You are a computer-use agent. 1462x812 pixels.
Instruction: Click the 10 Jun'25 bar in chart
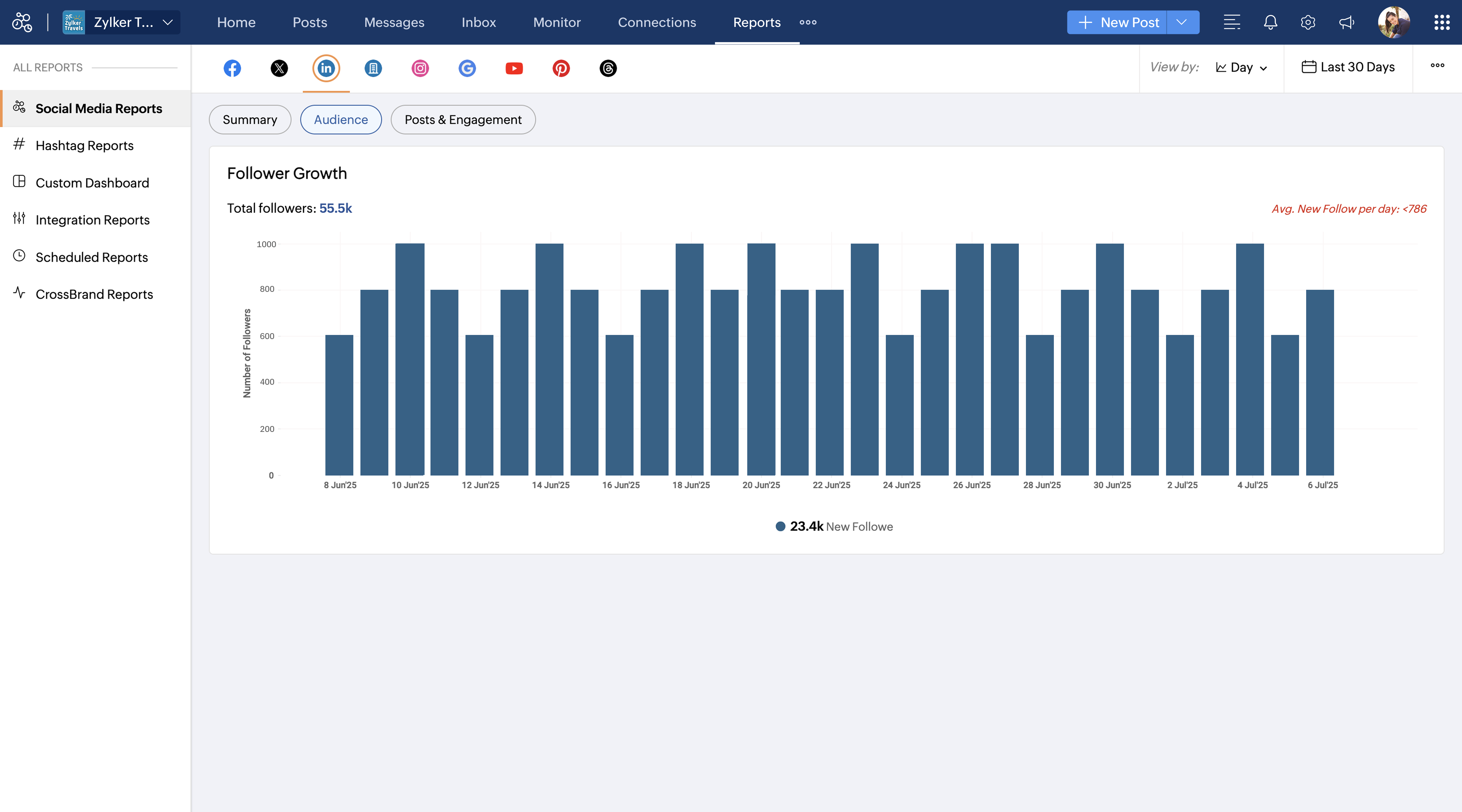[410, 359]
